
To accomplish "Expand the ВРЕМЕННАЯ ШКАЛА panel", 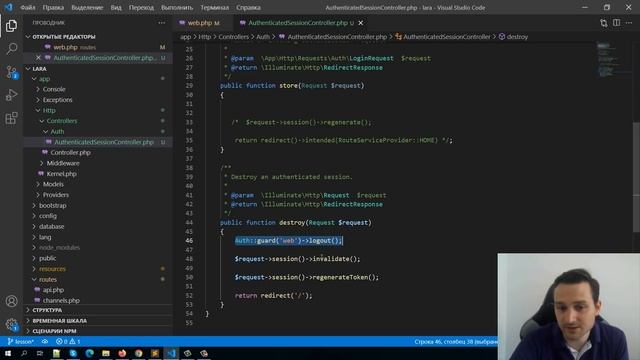I will click(60, 321).
